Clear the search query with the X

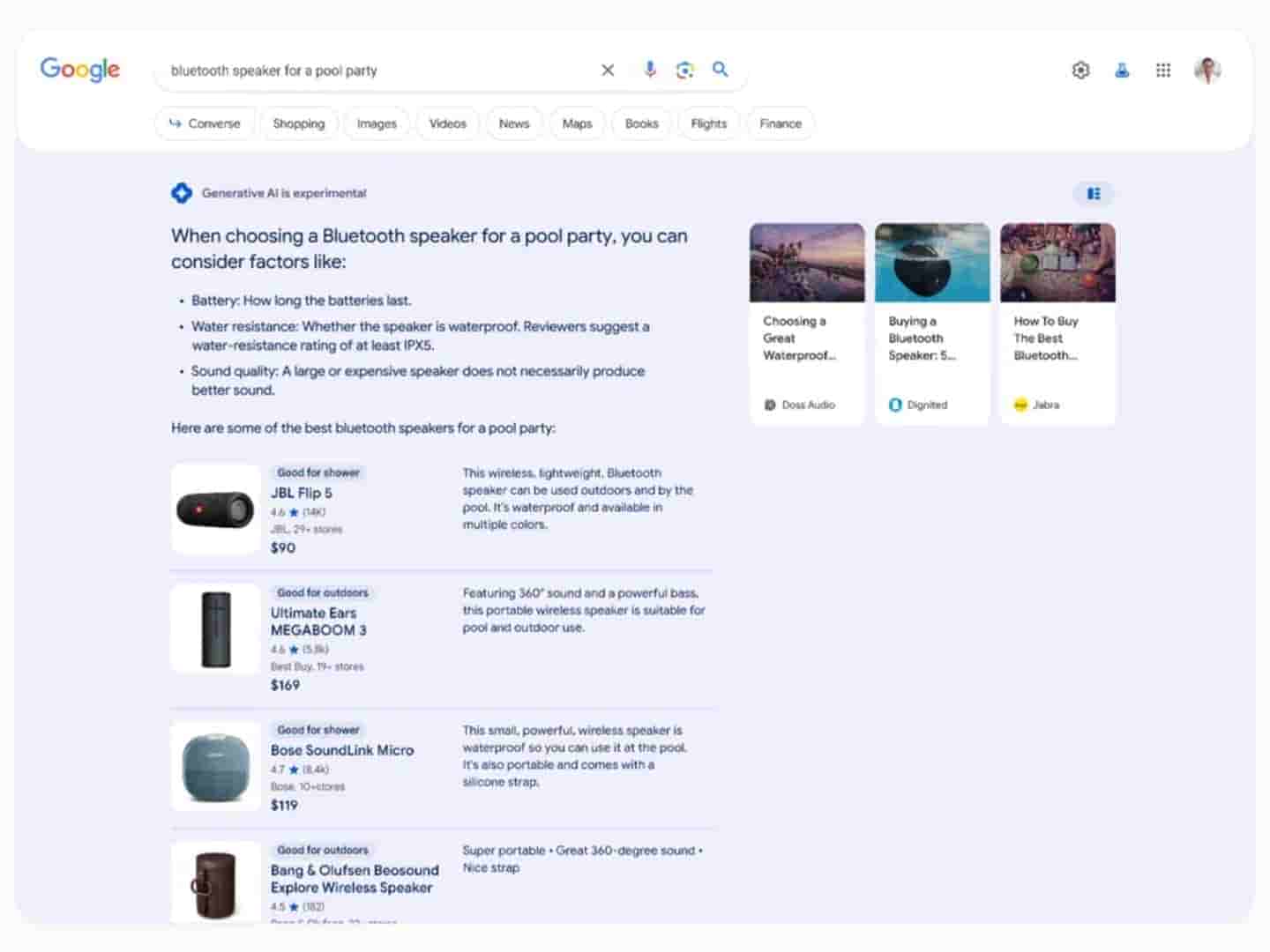coord(608,70)
